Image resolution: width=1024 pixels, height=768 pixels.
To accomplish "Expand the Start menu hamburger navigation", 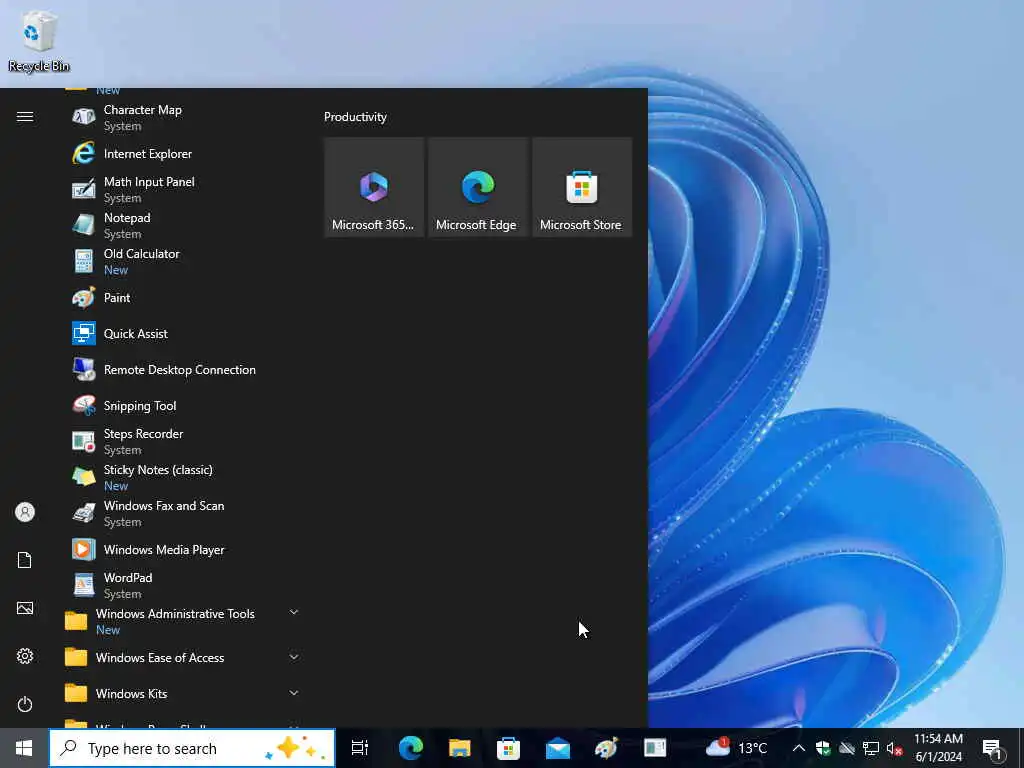I will coord(25,116).
